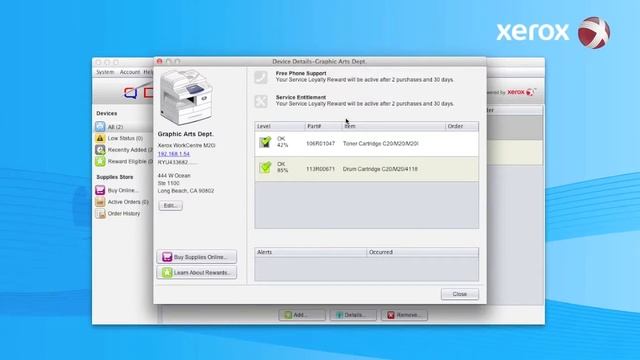
Task: Click the Order History icon
Action: (100, 213)
